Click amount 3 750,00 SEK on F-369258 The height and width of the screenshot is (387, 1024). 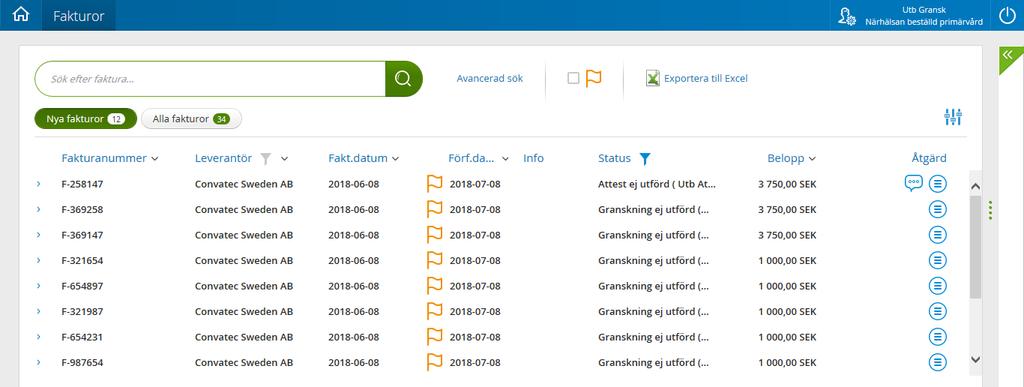pos(787,209)
